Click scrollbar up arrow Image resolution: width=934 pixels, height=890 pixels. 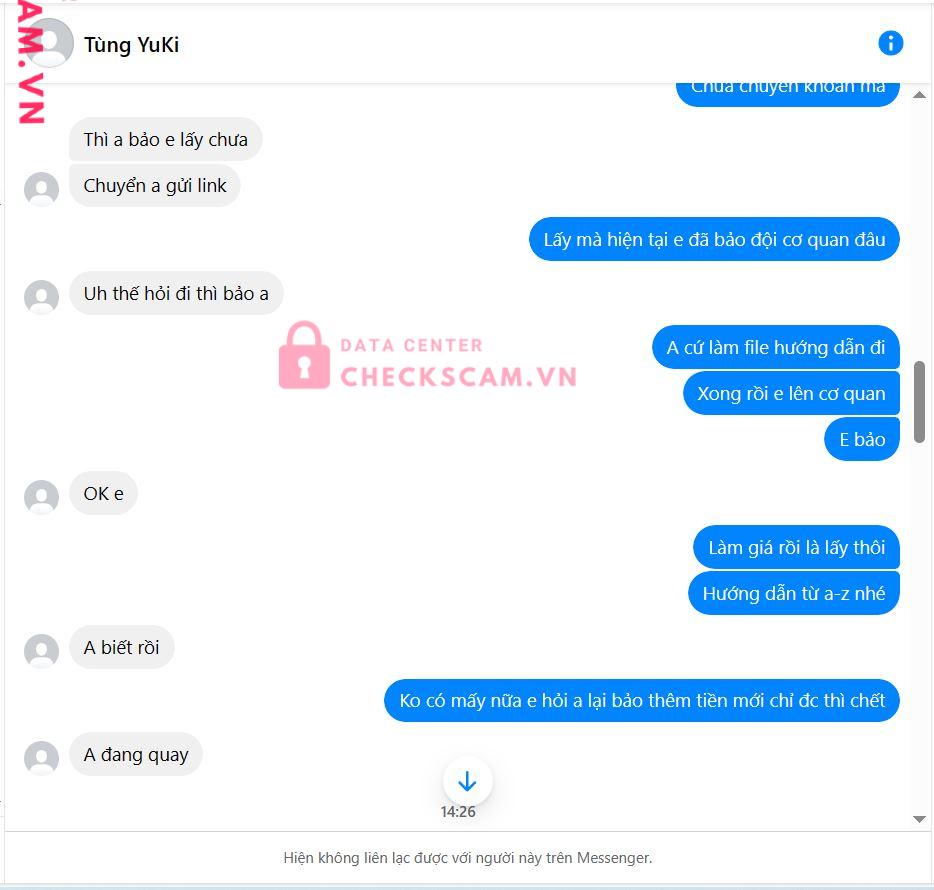(x=919, y=95)
